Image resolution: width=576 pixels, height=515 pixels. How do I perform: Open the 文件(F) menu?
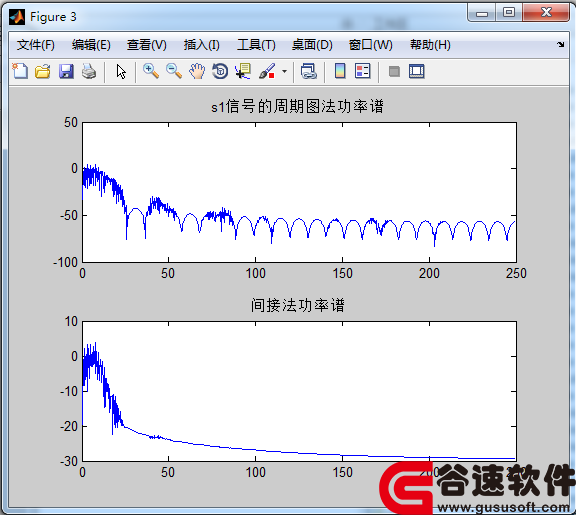point(36,45)
